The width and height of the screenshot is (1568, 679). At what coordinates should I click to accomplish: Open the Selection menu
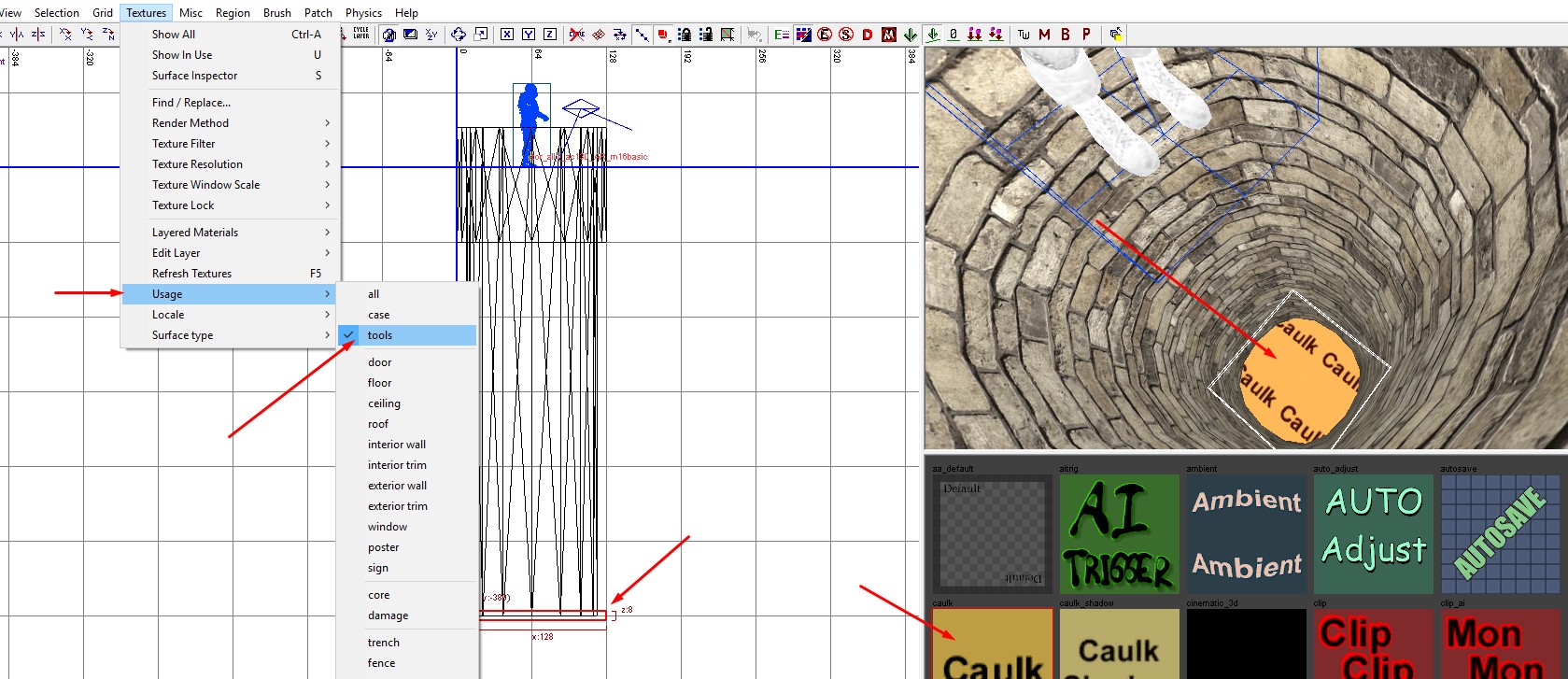pos(57,13)
